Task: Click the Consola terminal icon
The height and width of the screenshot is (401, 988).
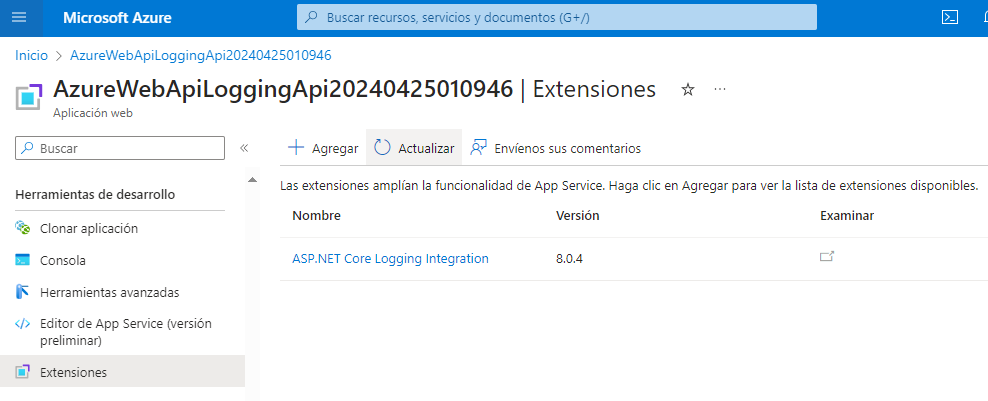Action: (x=23, y=260)
